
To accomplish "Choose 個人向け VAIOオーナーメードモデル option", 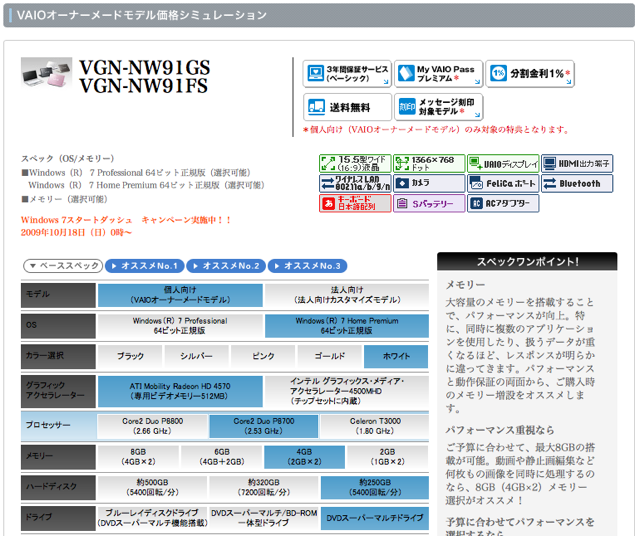I will click(180, 295).
